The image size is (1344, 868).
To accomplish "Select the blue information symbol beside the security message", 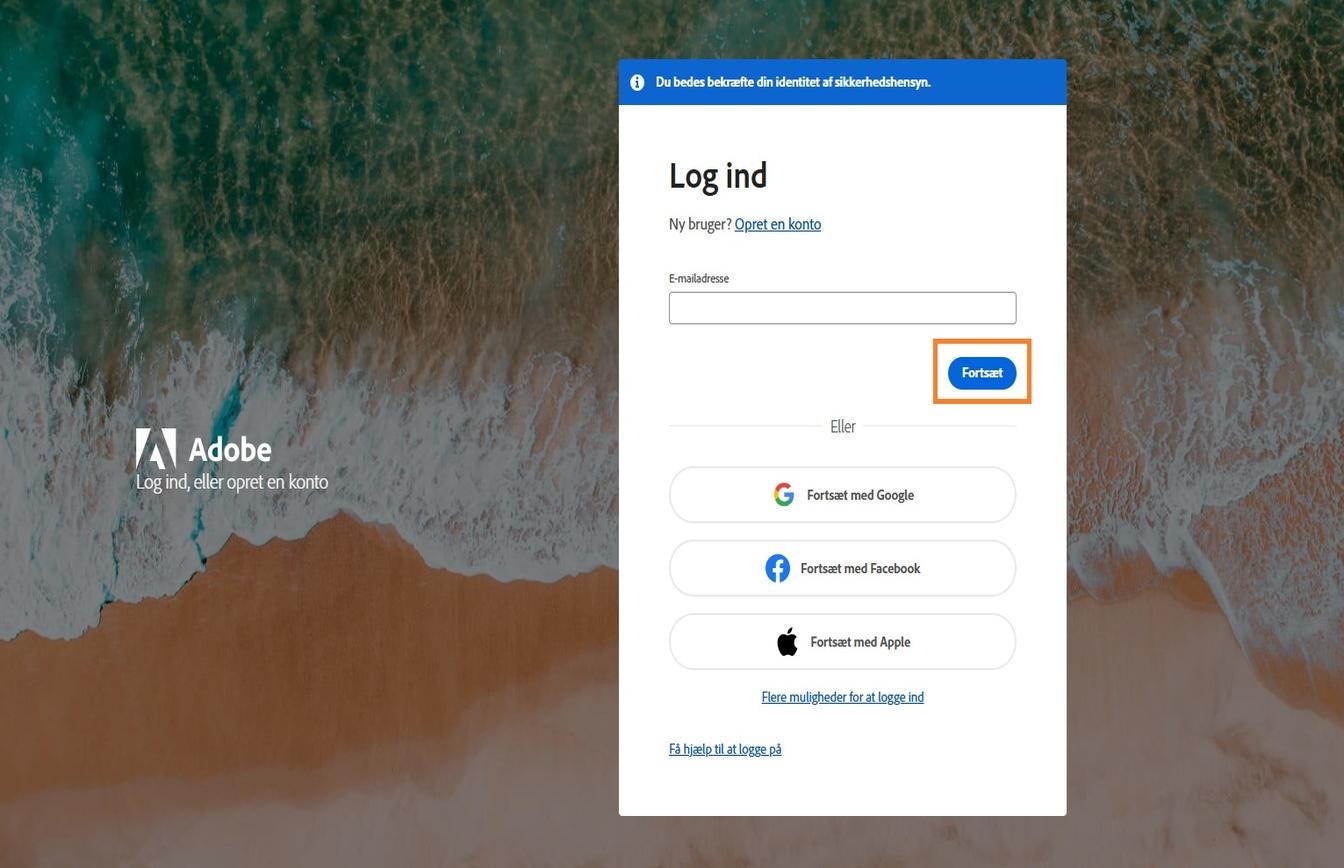I will (x=637, y=82).
